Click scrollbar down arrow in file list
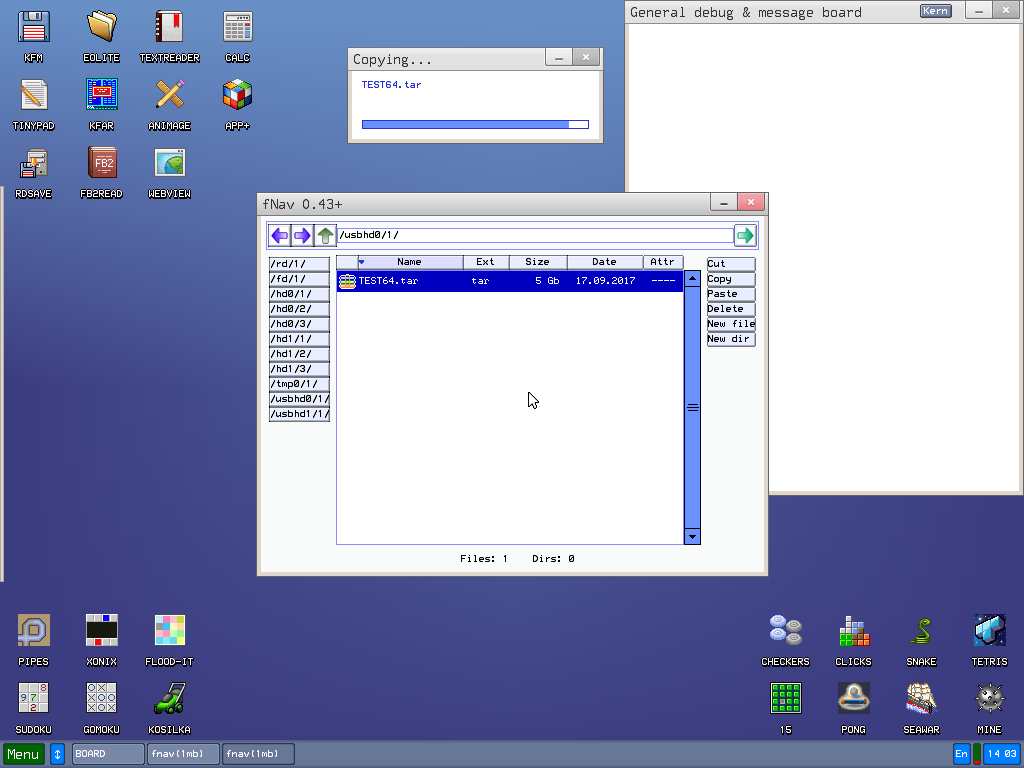The image size is (1024, 768). coord(692,537)
